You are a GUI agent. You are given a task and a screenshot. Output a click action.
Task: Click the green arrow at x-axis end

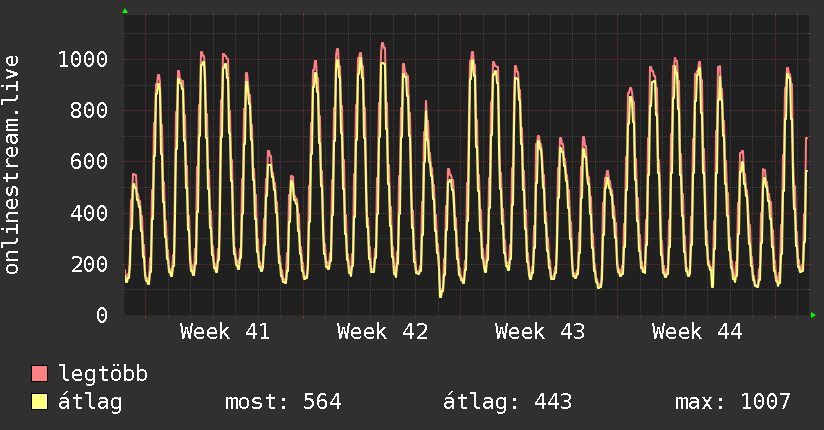tap(813, 315)
